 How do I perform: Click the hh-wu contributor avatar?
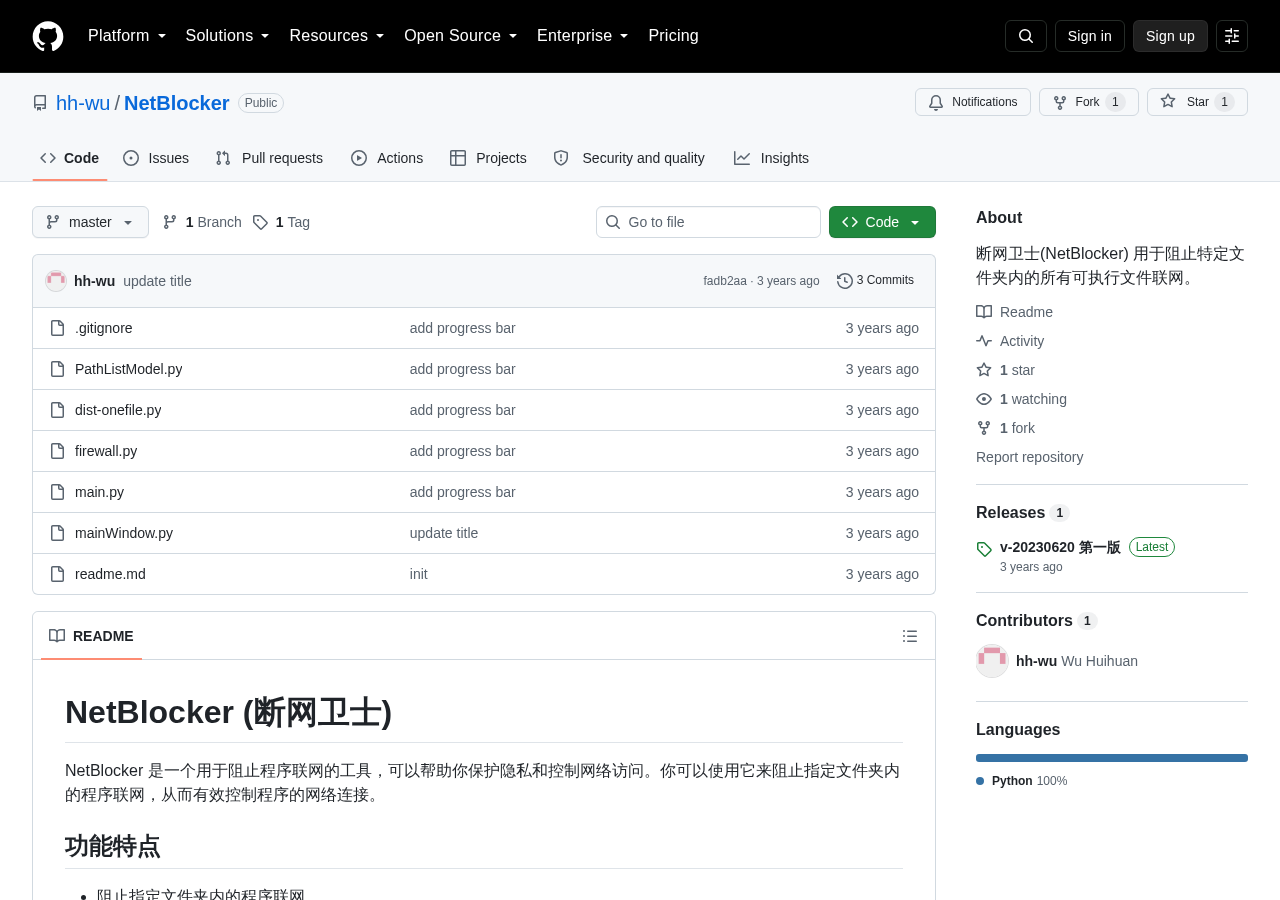pos(992,661)
